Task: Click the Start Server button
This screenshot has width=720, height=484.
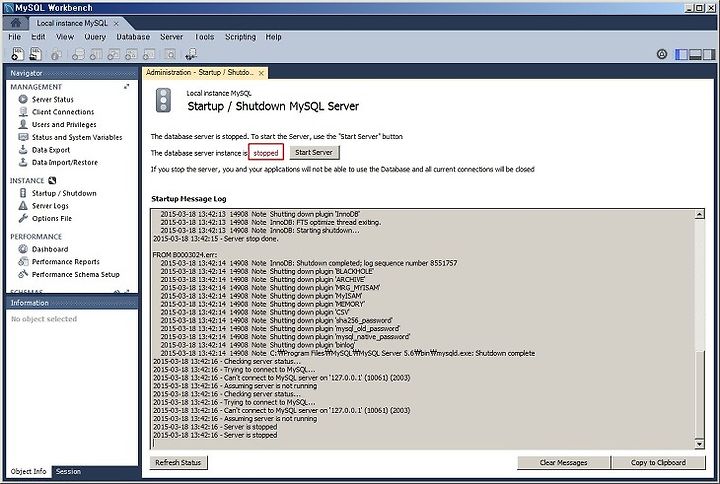Action: click(x=314, y=152)
